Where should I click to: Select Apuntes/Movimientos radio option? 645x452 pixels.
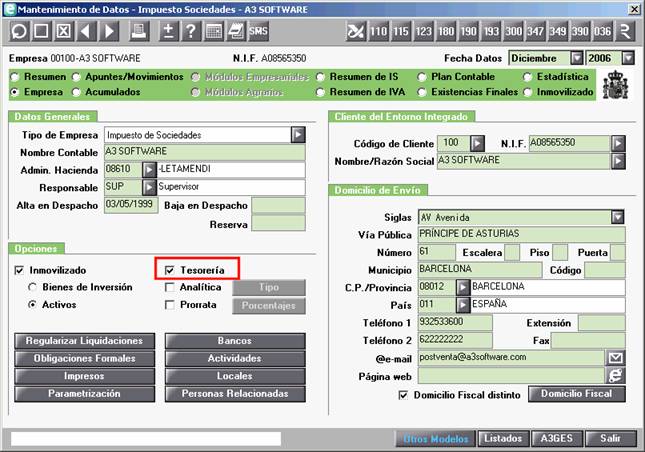click(76, 77)
